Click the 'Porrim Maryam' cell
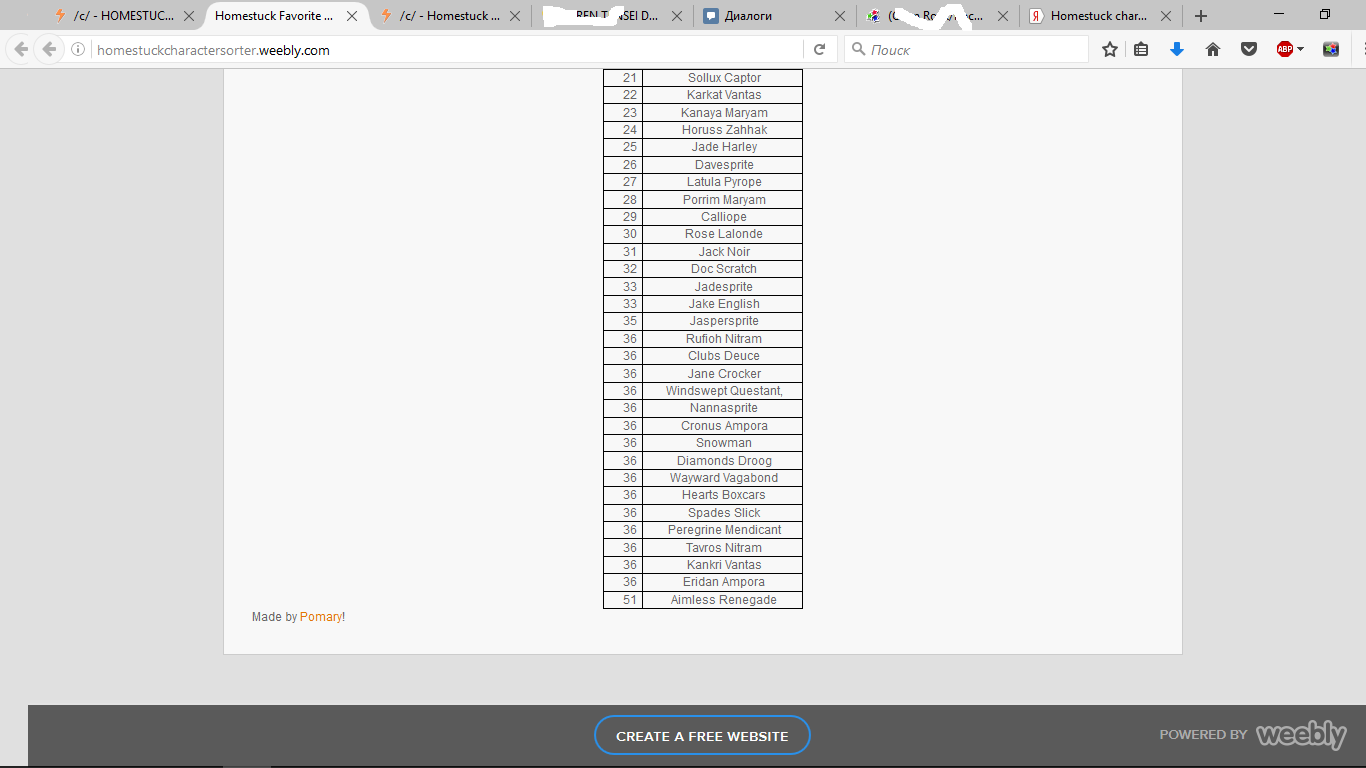Image resolution: width=1366 pixels, height=768 pixels. pyautogui.click(x=723, y=200)
